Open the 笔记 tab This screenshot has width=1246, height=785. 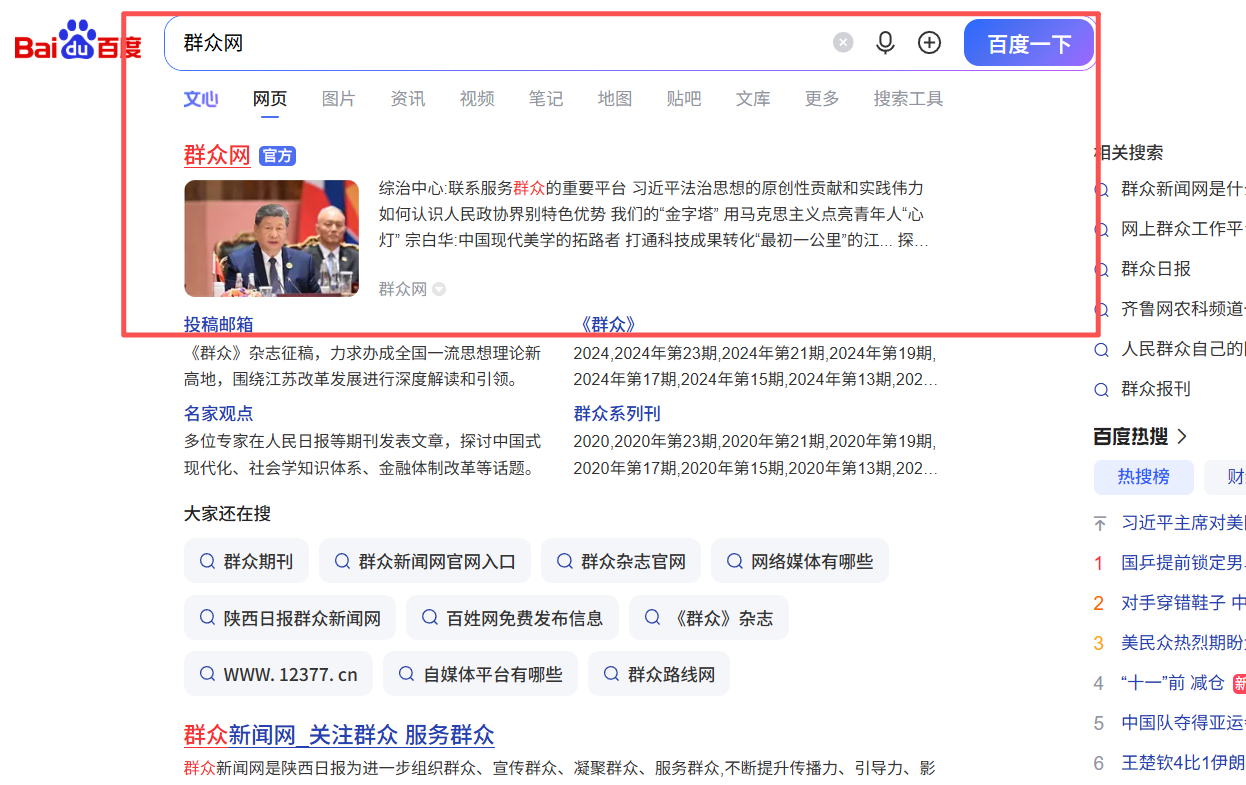[x=546, y=99]
